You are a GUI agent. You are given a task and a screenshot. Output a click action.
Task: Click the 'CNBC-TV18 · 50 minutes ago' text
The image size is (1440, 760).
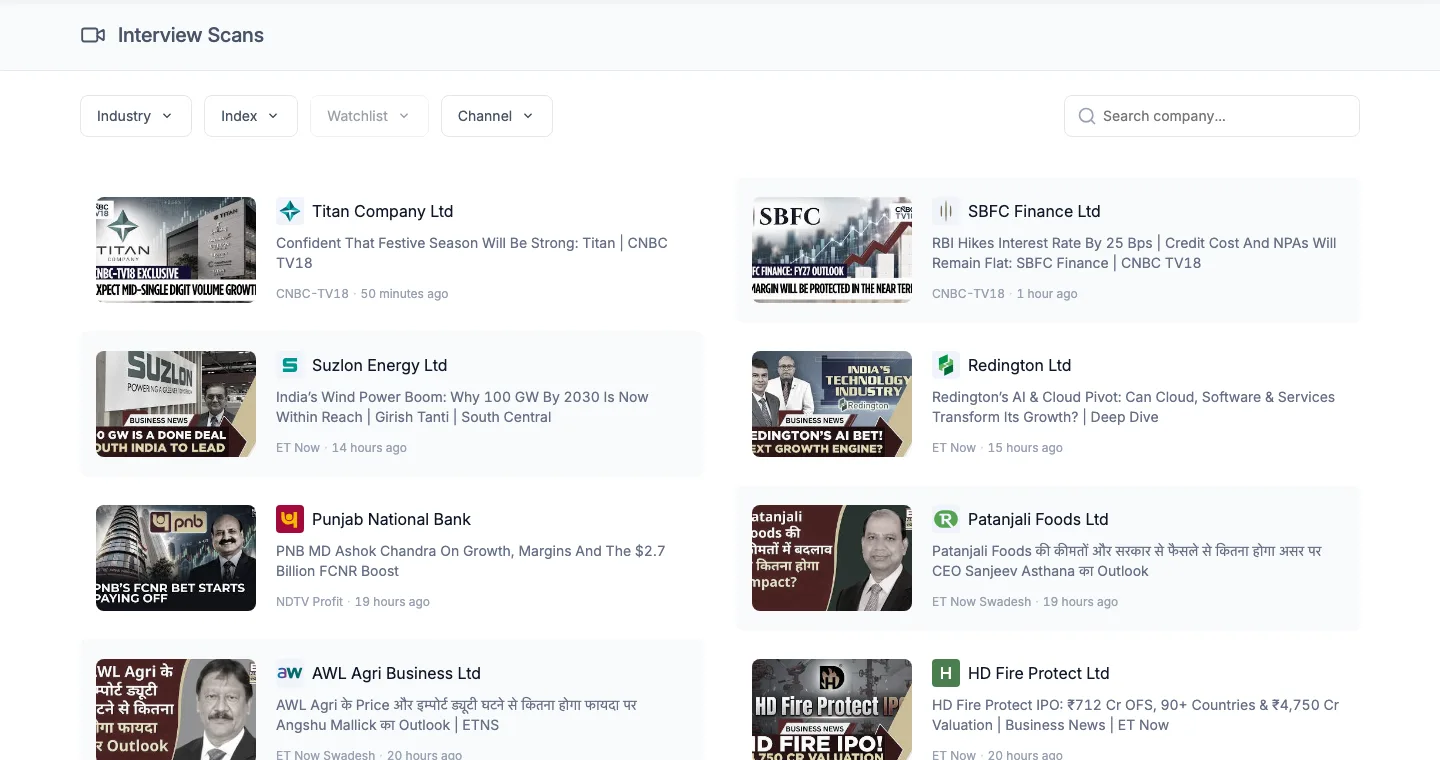(x=362, y=294)
